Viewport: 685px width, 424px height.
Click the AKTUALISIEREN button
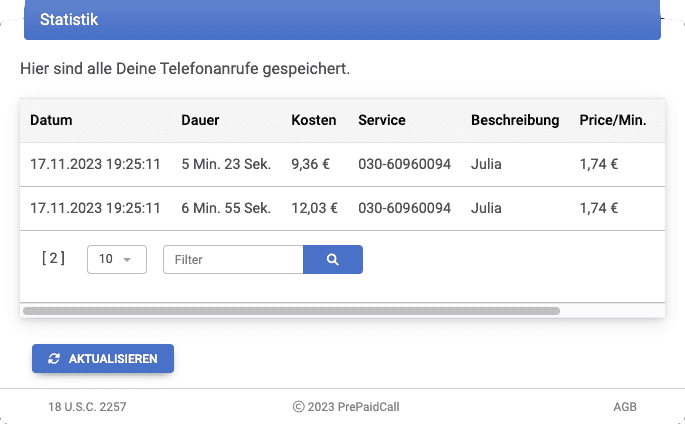[103, 359]
